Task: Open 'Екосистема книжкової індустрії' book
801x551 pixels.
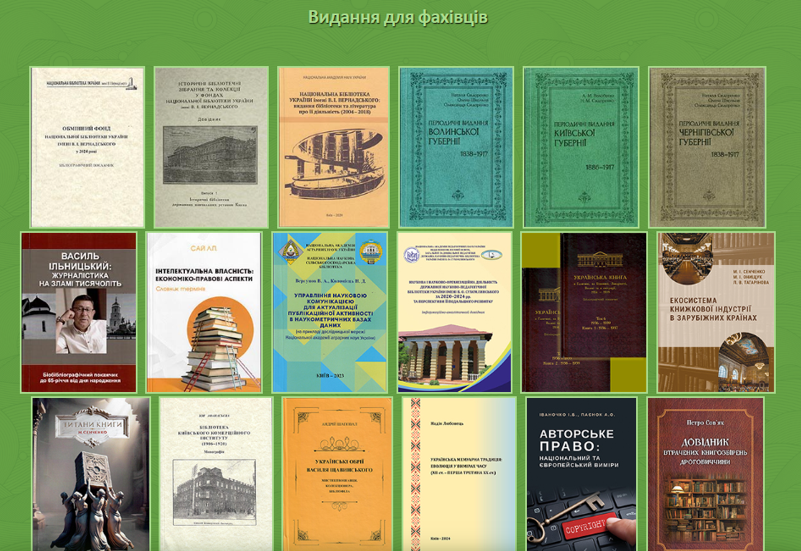Action: (x=714, y=312)
